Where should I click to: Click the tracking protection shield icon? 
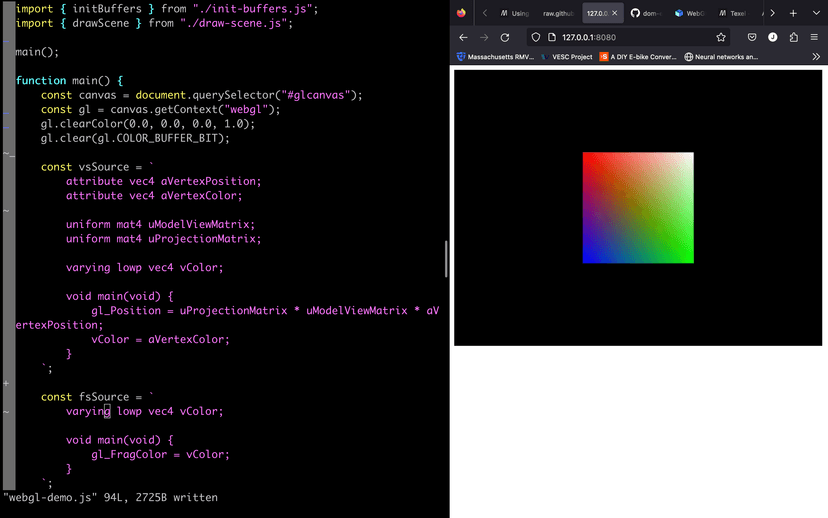coord(537,37)
